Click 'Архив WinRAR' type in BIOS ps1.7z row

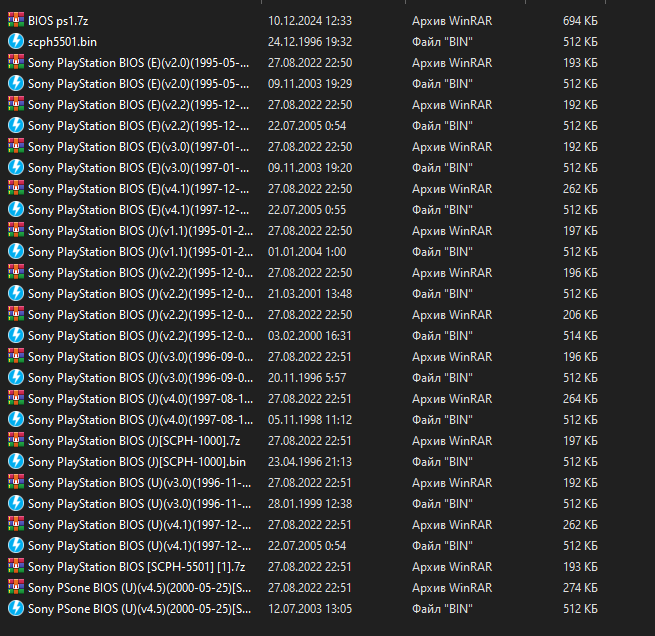(452, 21)
